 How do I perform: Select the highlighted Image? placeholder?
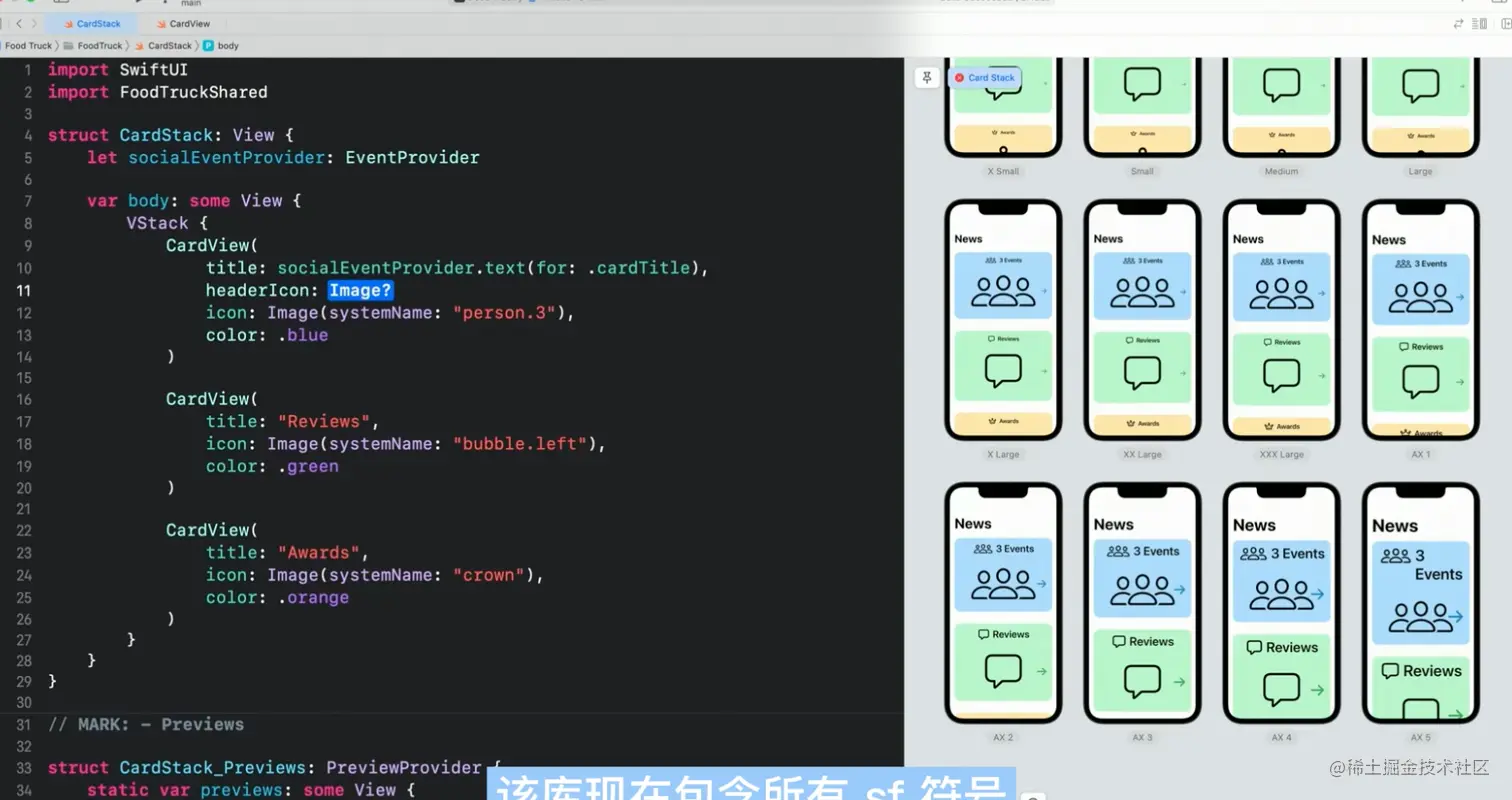pos(361,290)
